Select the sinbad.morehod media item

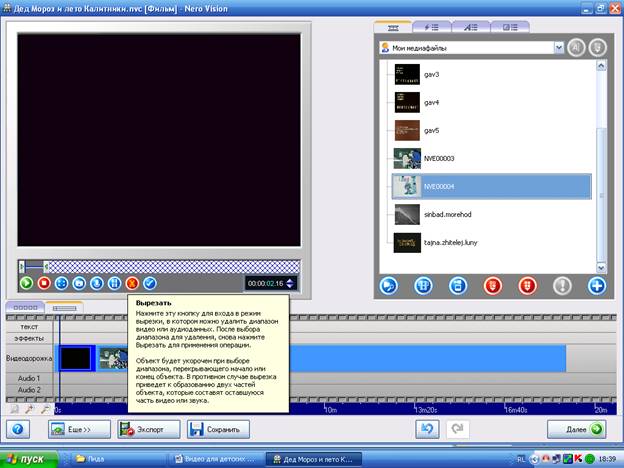click(491, 214)
